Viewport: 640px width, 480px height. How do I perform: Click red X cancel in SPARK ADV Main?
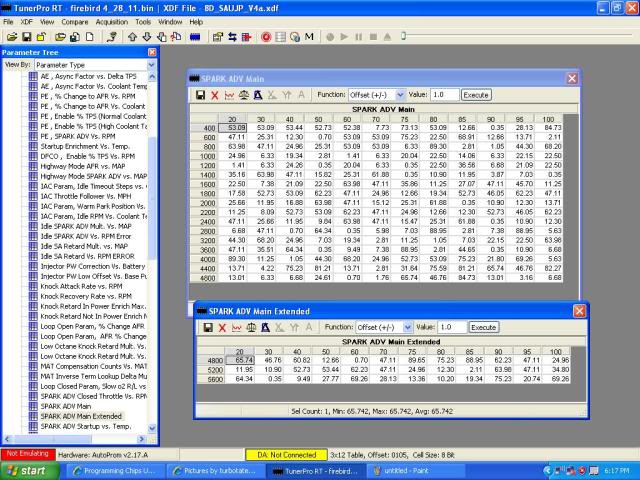click(x=215, y=95)
